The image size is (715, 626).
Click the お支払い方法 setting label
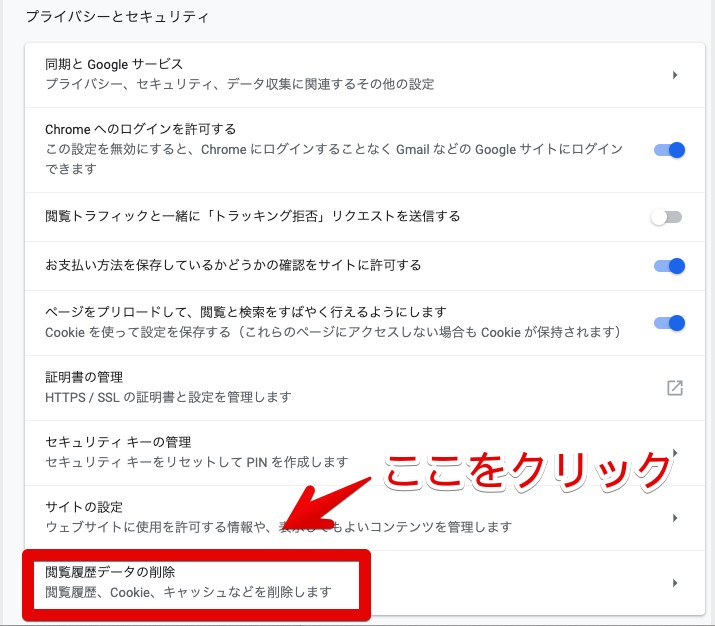[x=233, y=265]
